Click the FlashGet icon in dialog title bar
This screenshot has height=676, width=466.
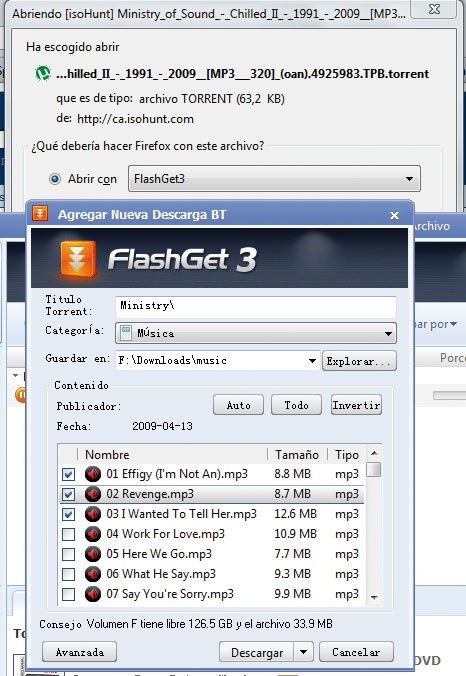pyautogui.click(x=40, y=213)
